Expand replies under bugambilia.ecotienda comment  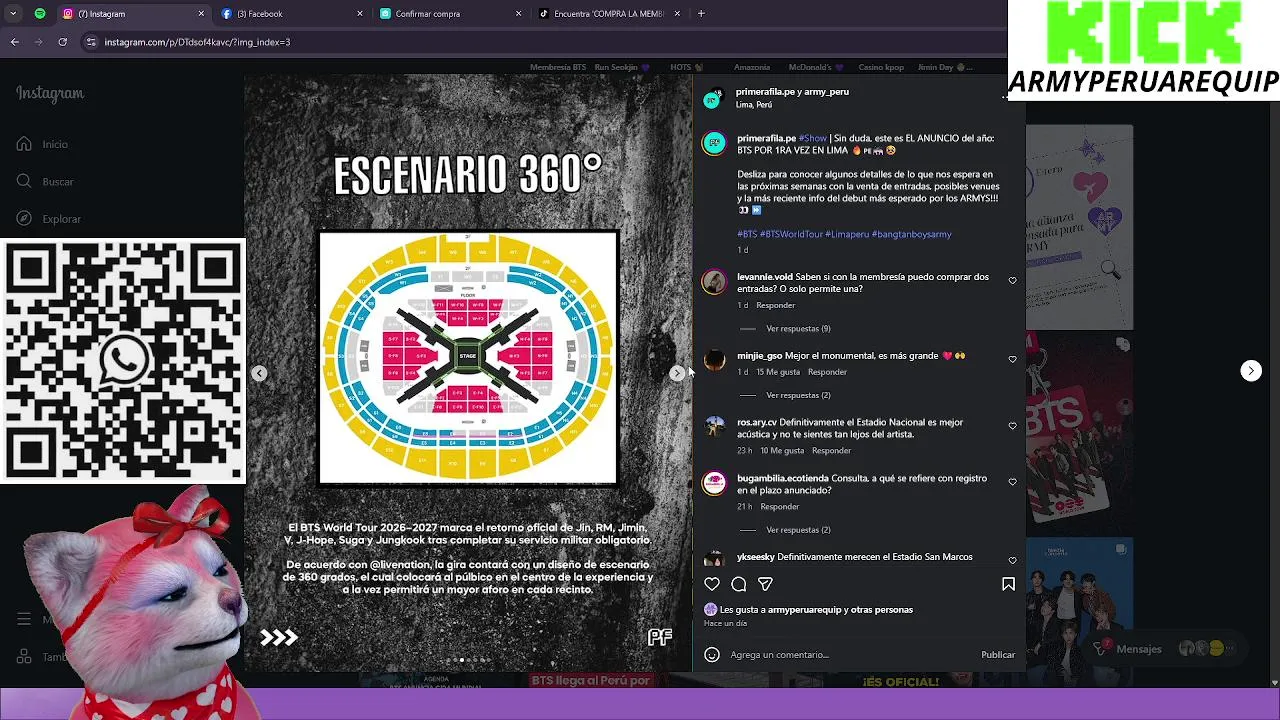tap(798, 529)
